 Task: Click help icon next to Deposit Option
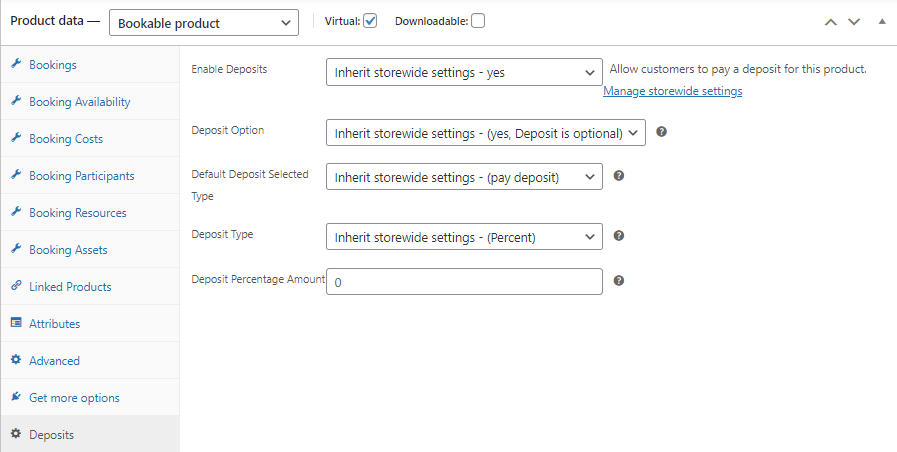(x=662, y=132)
